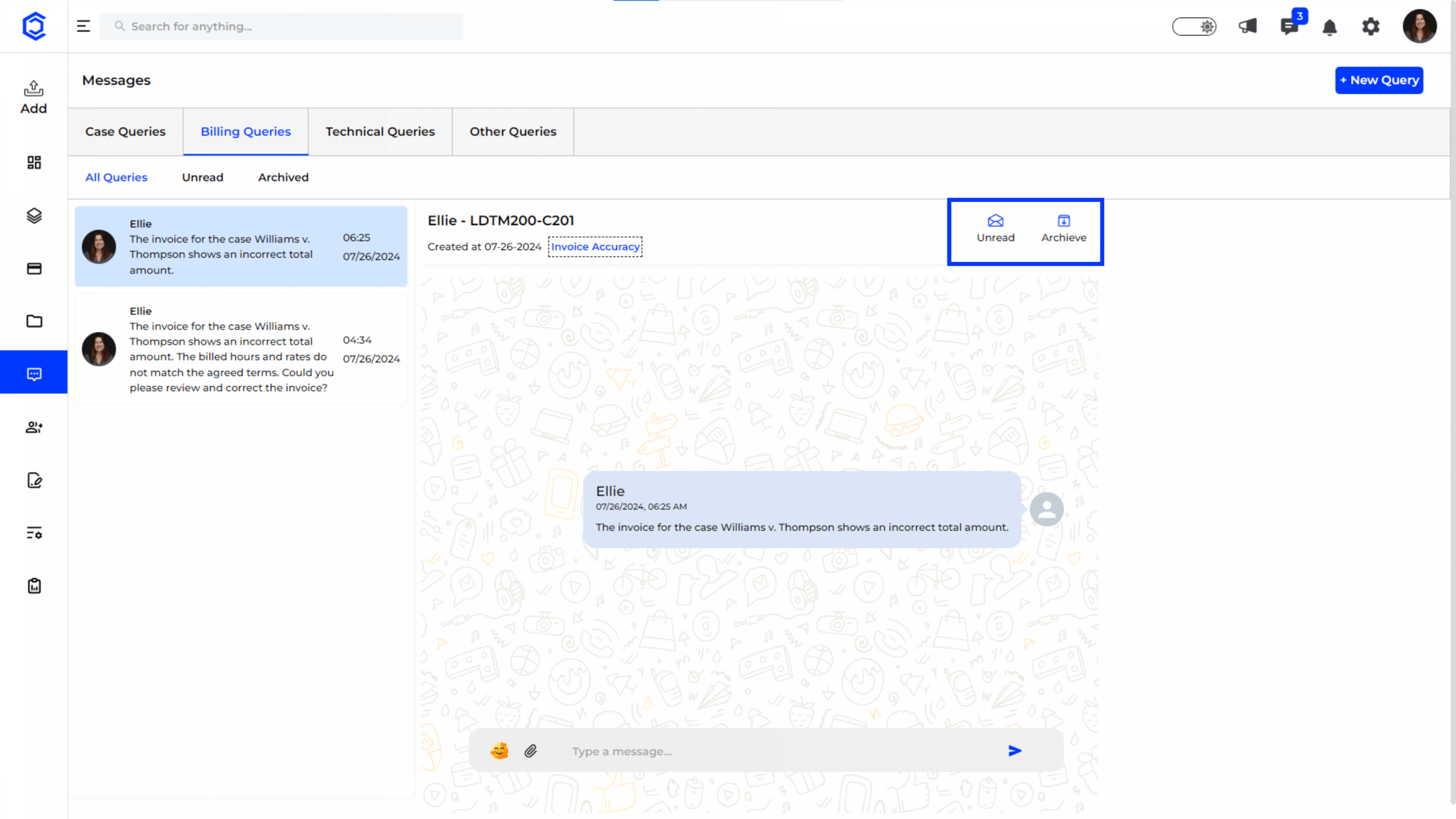Switch to the Technical Queries tab
This screenshot has width=1456, height=819.
[380, 131]
